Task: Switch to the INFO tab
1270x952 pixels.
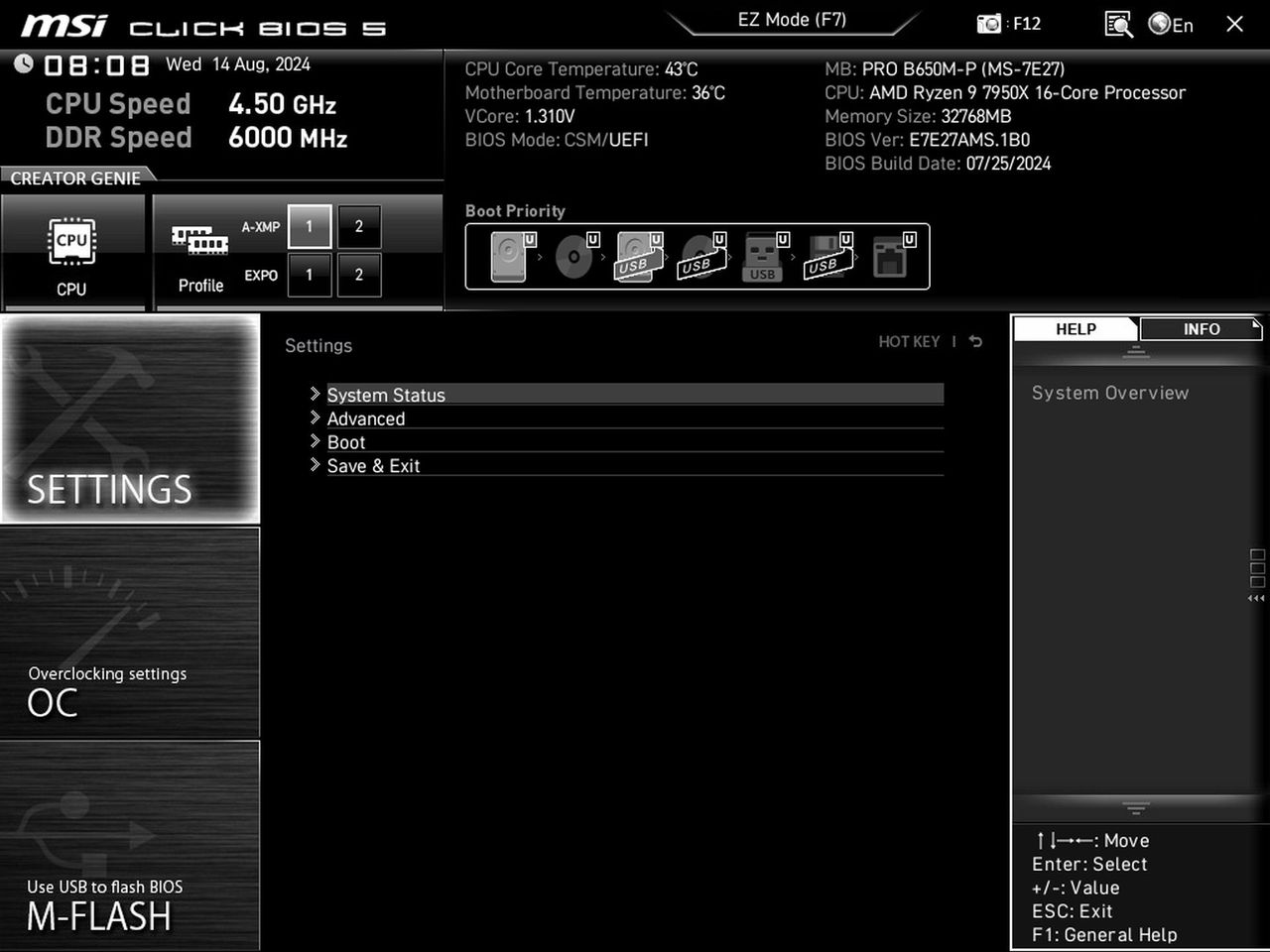Action: click(x=1202, y=329)
